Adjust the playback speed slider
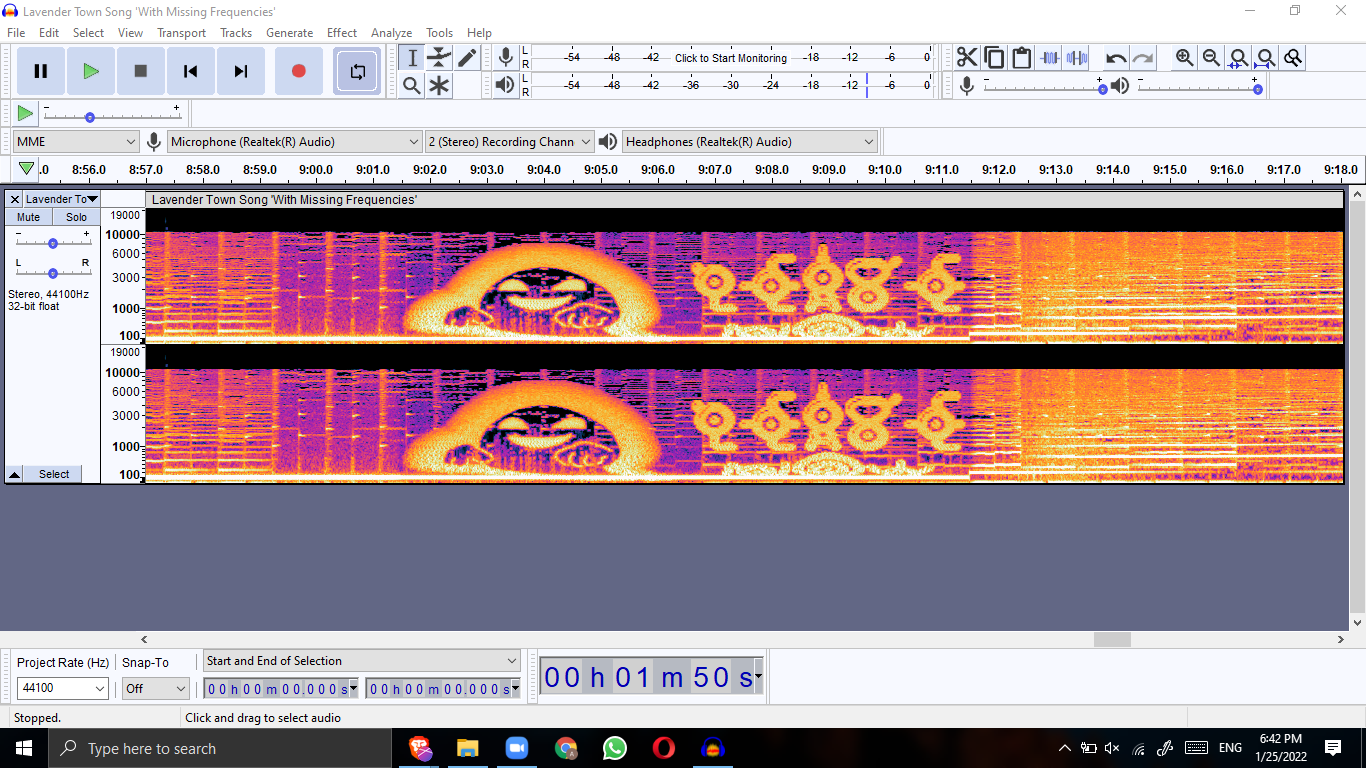This screenshot has width=1366, height=768. coord(111,116)
